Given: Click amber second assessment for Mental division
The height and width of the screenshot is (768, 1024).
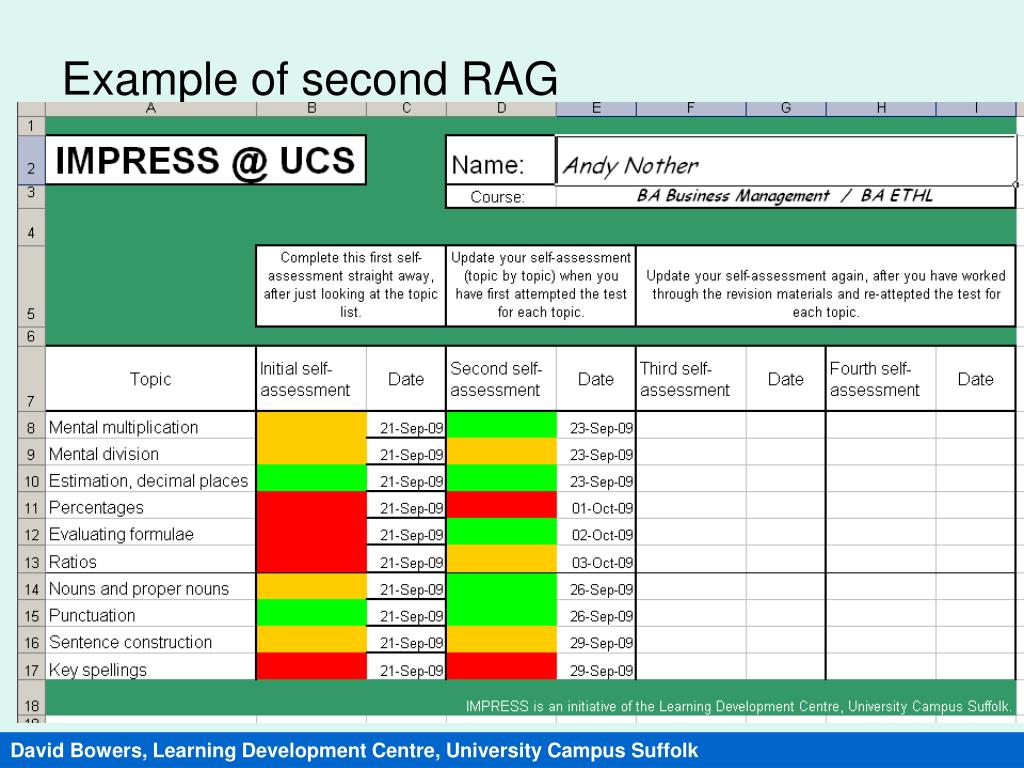Looking at the screenshot, I should coord(502,452).
